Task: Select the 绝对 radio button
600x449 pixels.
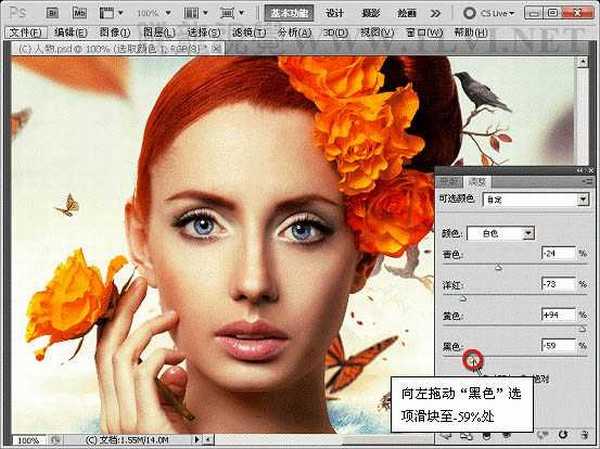Action: pyautogui.click(x=538, y=378)
